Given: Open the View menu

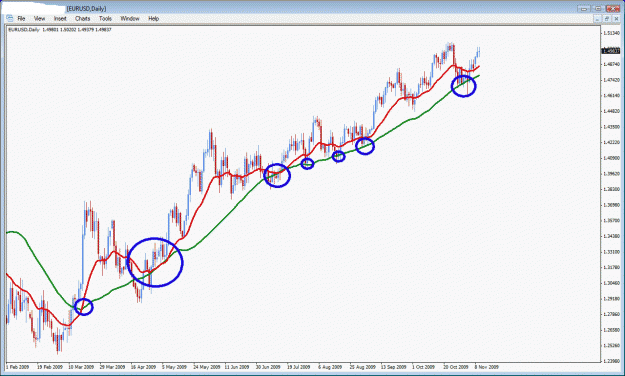Looking at the screenshot, I should click(x=39, y=18).
